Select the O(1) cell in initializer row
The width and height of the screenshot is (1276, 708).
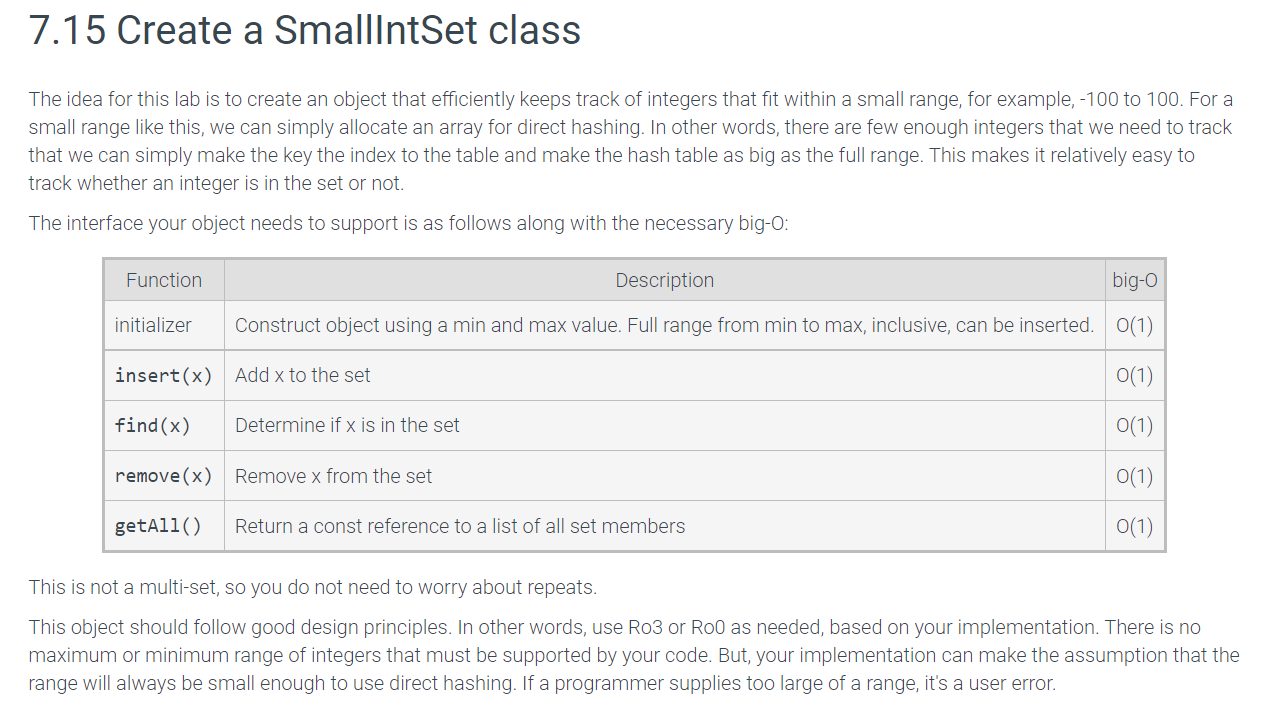tap(1135, 325)
